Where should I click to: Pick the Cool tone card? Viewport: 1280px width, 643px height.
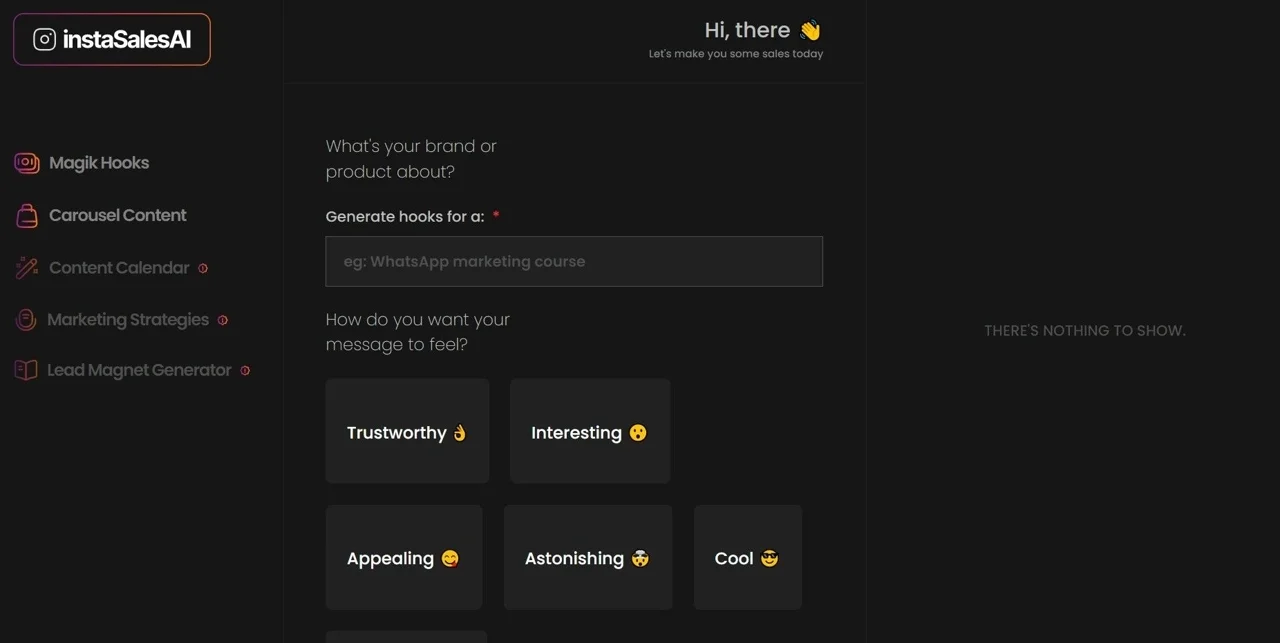tap(748, 557)
